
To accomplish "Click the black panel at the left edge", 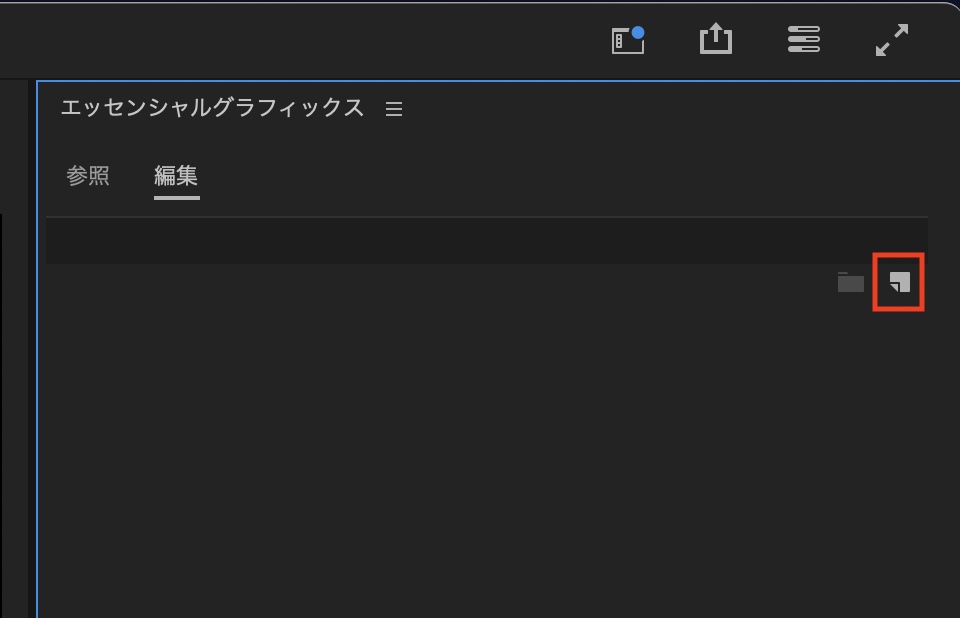I will tap(15, 400).
